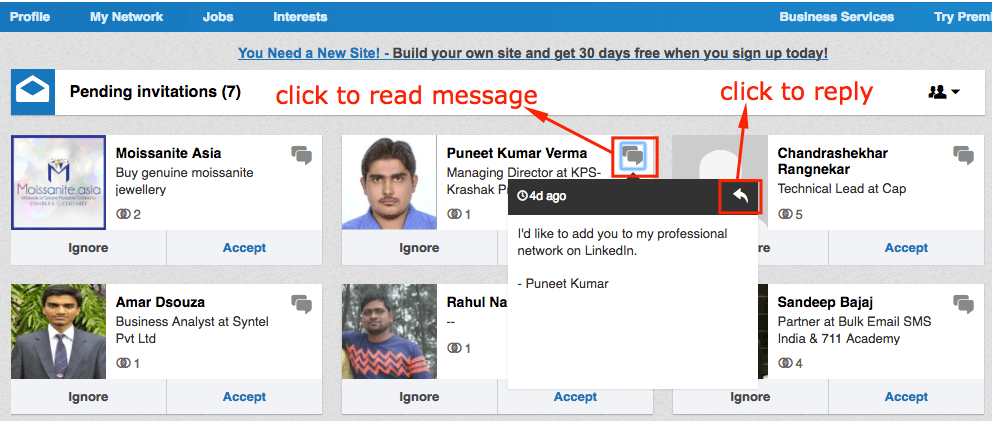Open Rahul's profile photo
992x421 pixels.
(389, 331)
